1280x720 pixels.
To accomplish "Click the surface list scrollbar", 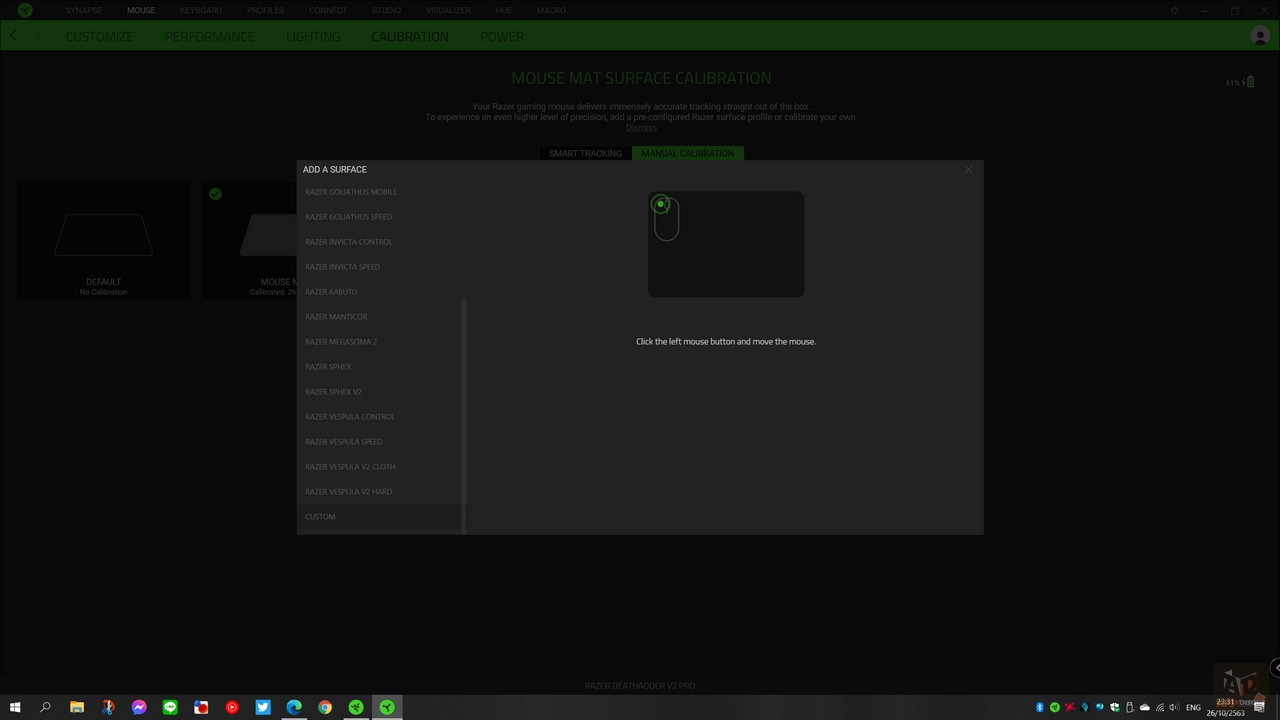I will 464,415.
